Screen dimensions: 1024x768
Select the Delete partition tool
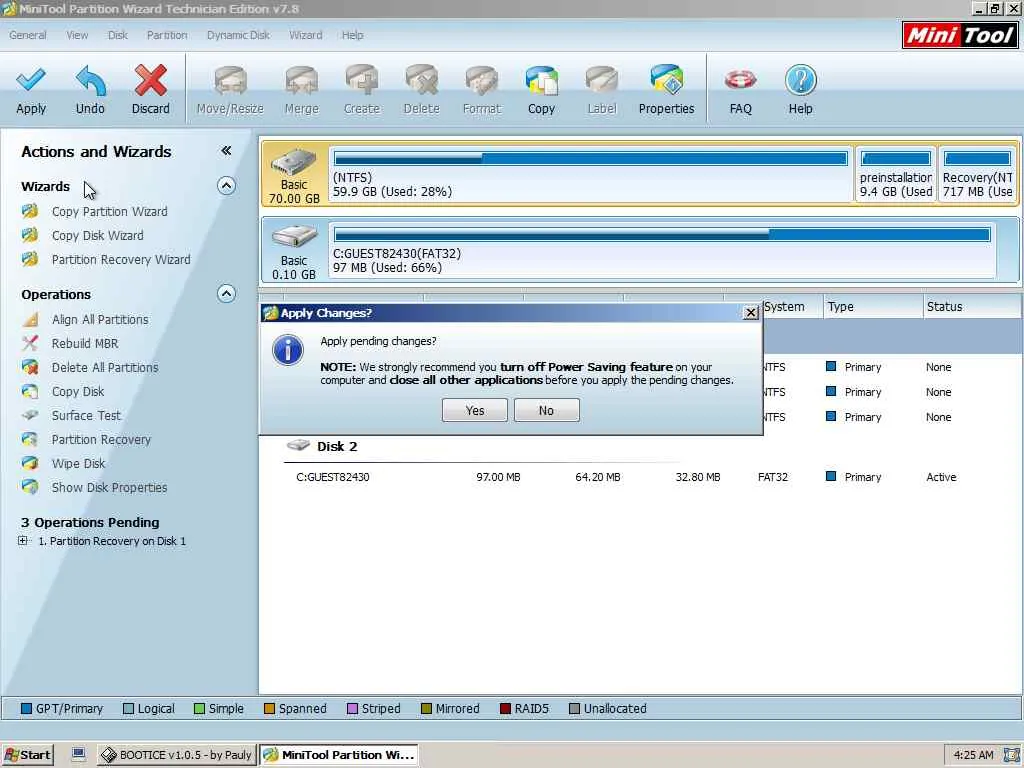pos(421,90)
